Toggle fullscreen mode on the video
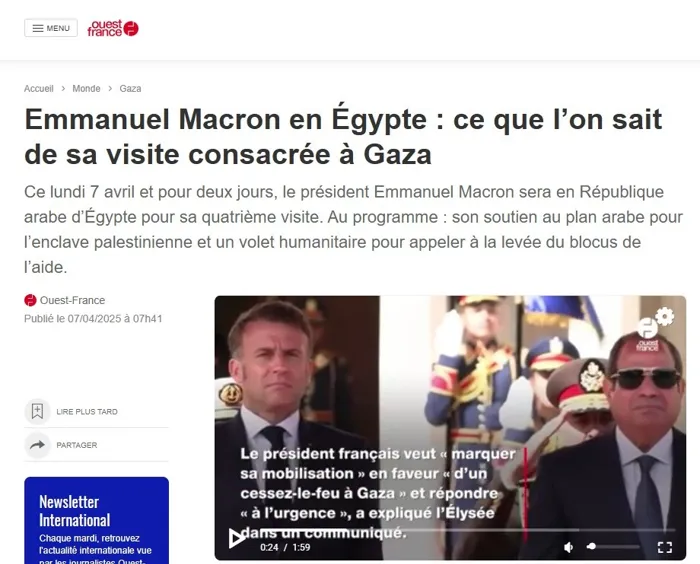Screen dimensions: 700x564 (x=665, y=547)
